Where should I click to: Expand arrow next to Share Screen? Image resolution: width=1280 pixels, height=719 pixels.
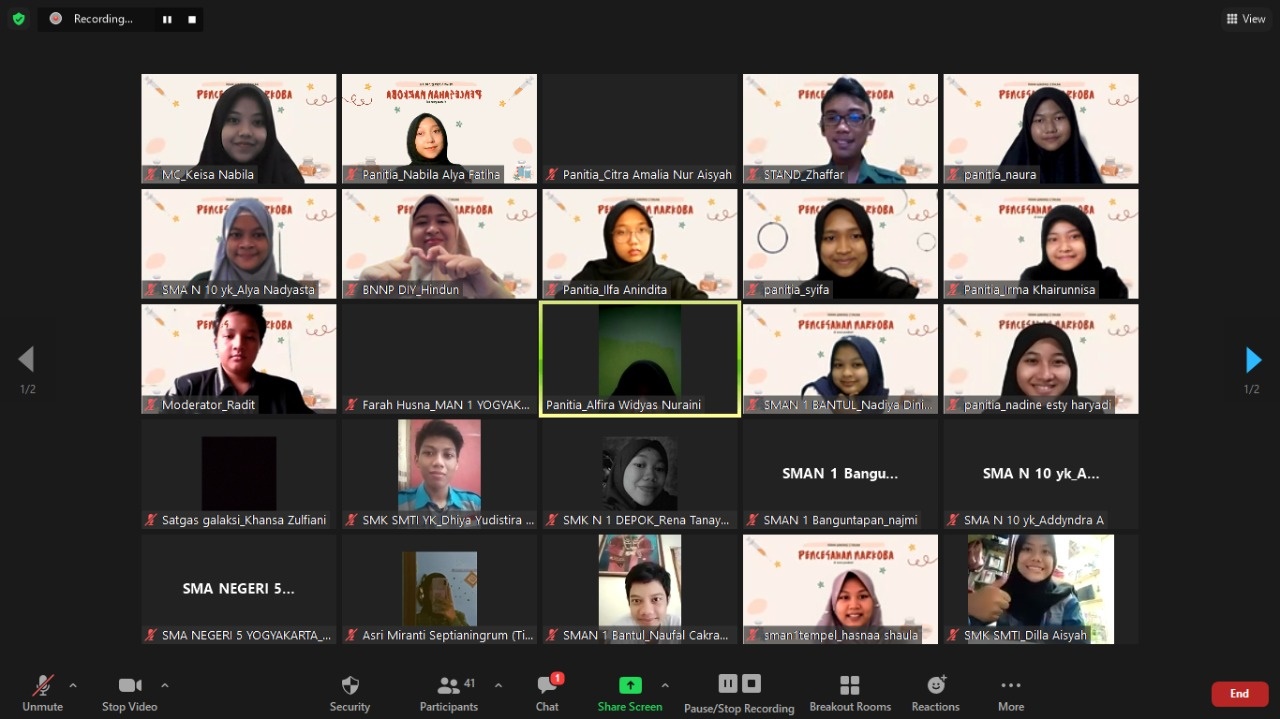665,685
